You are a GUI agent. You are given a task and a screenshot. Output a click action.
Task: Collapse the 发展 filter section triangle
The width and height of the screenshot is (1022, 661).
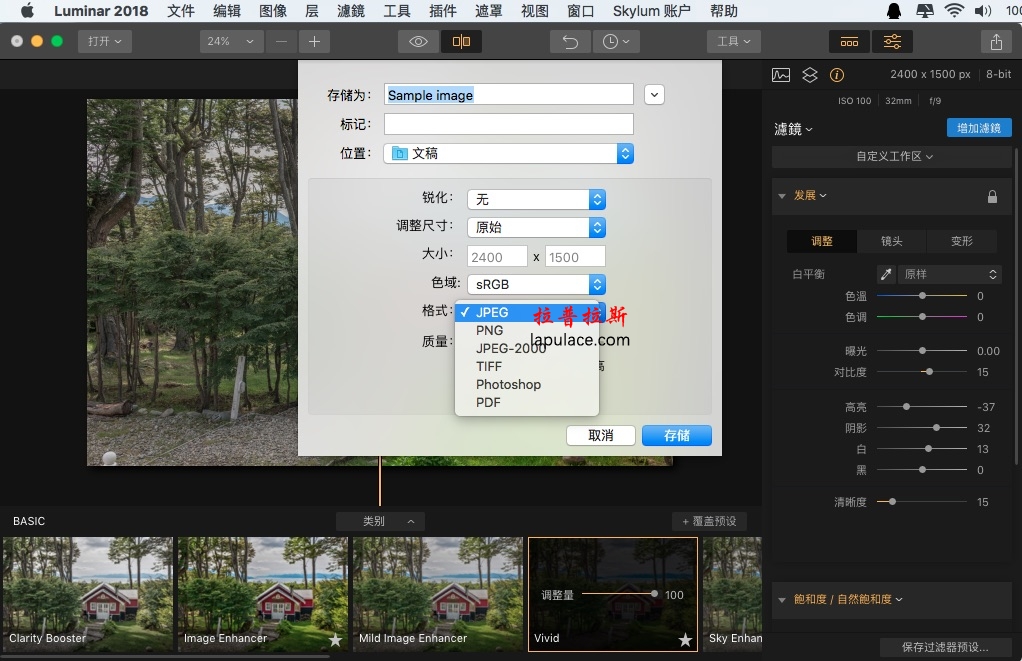(x=781, y=196)
